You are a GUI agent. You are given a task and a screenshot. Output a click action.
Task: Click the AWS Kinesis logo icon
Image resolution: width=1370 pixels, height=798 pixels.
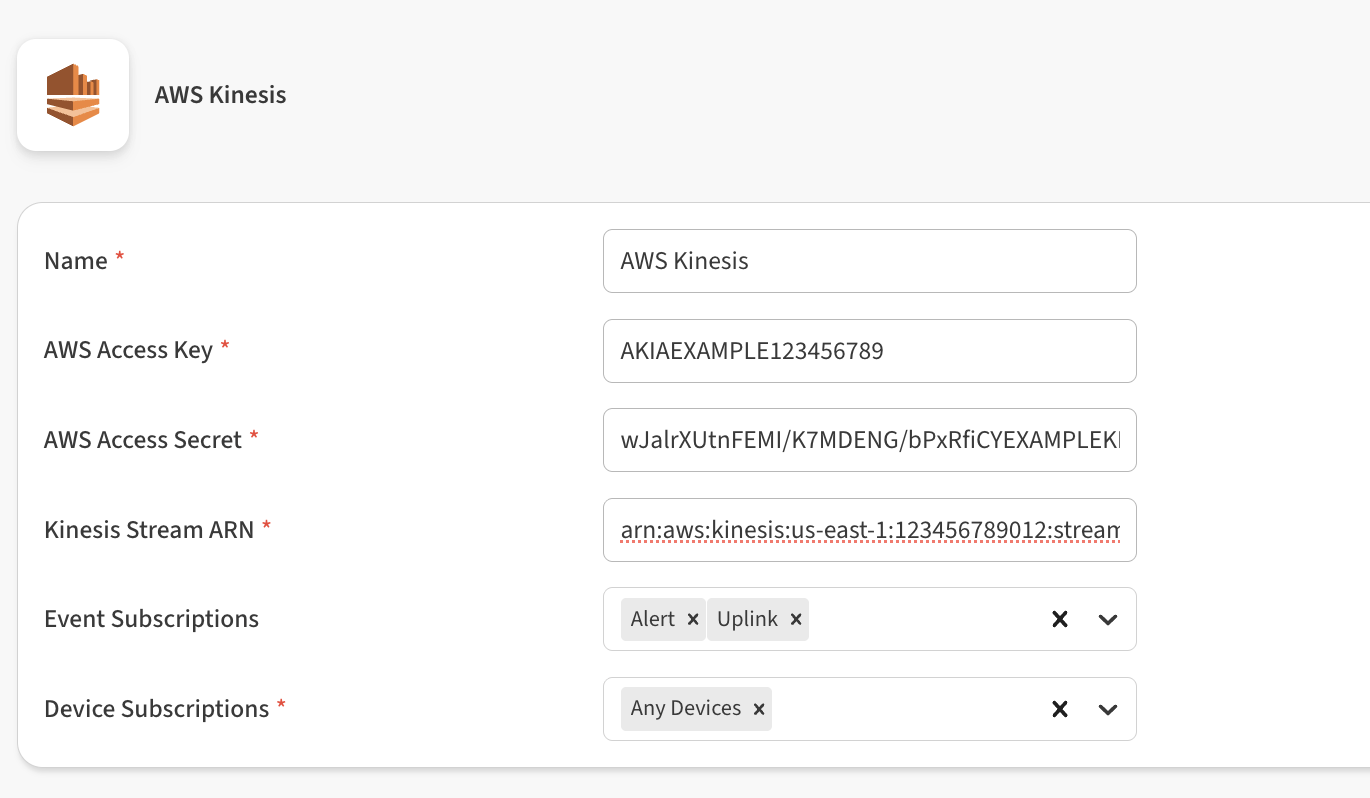(x=73, y=95)
